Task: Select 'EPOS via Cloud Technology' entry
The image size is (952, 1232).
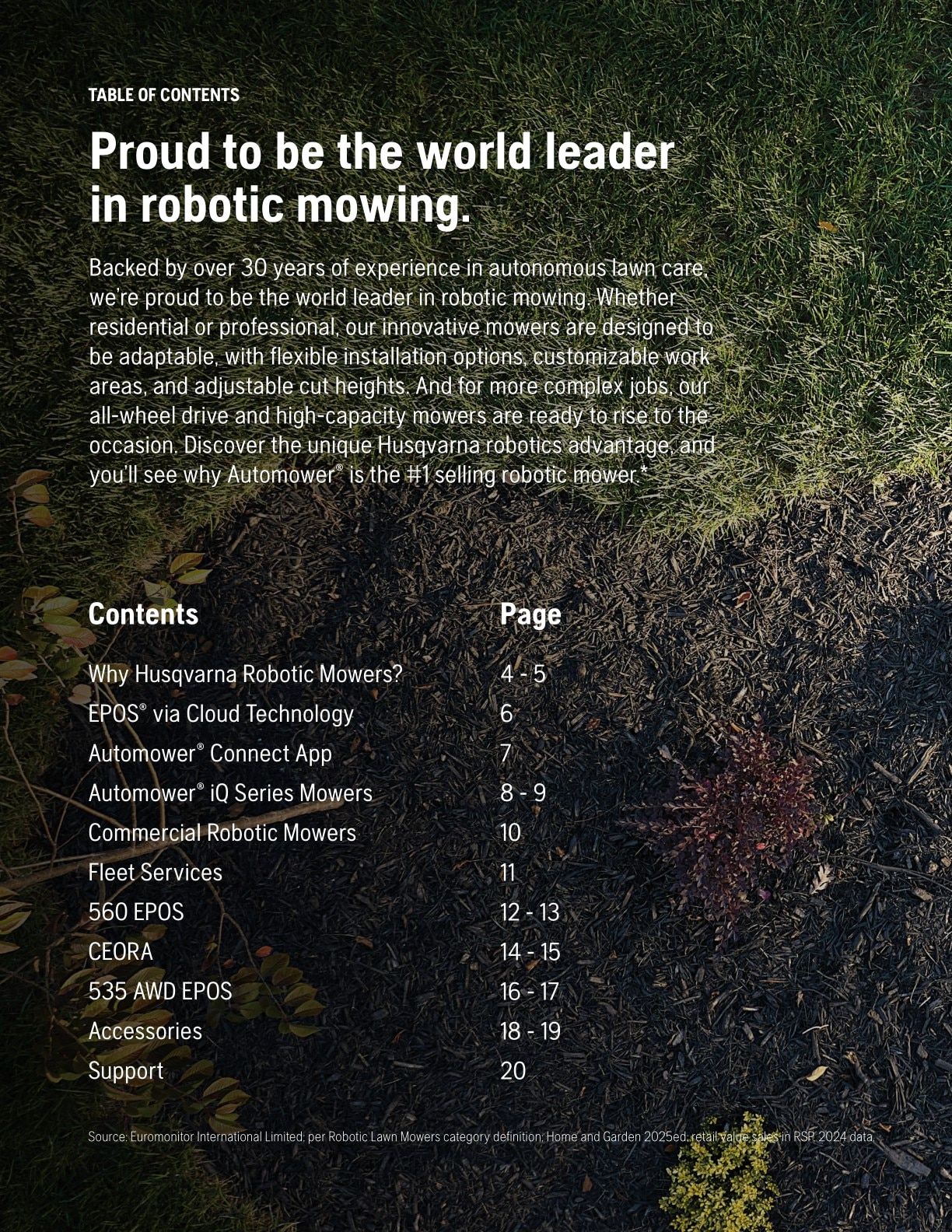Action: pyautogui.click(x=221, y=713)
